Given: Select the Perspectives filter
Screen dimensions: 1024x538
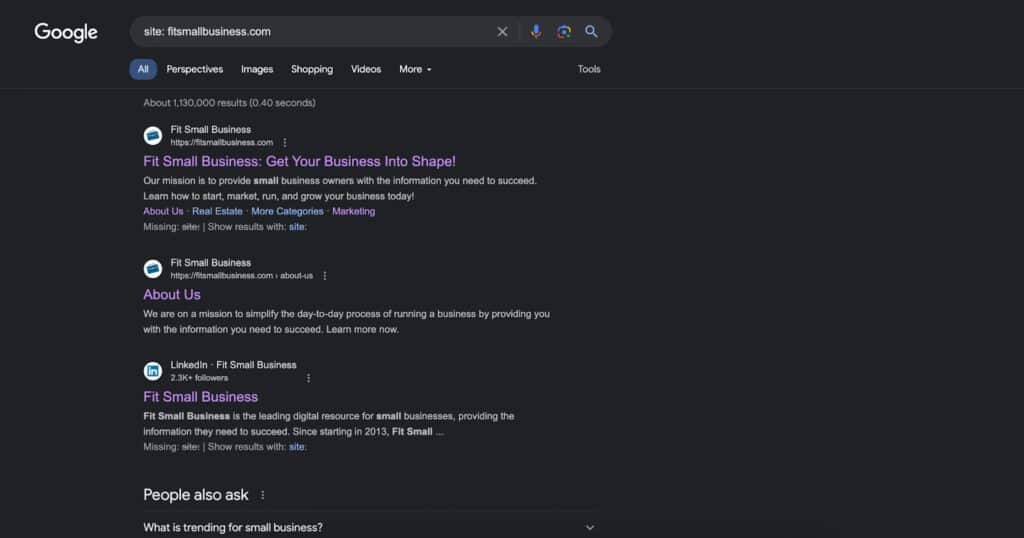Looking at the screenshot, I should [195, 69].
